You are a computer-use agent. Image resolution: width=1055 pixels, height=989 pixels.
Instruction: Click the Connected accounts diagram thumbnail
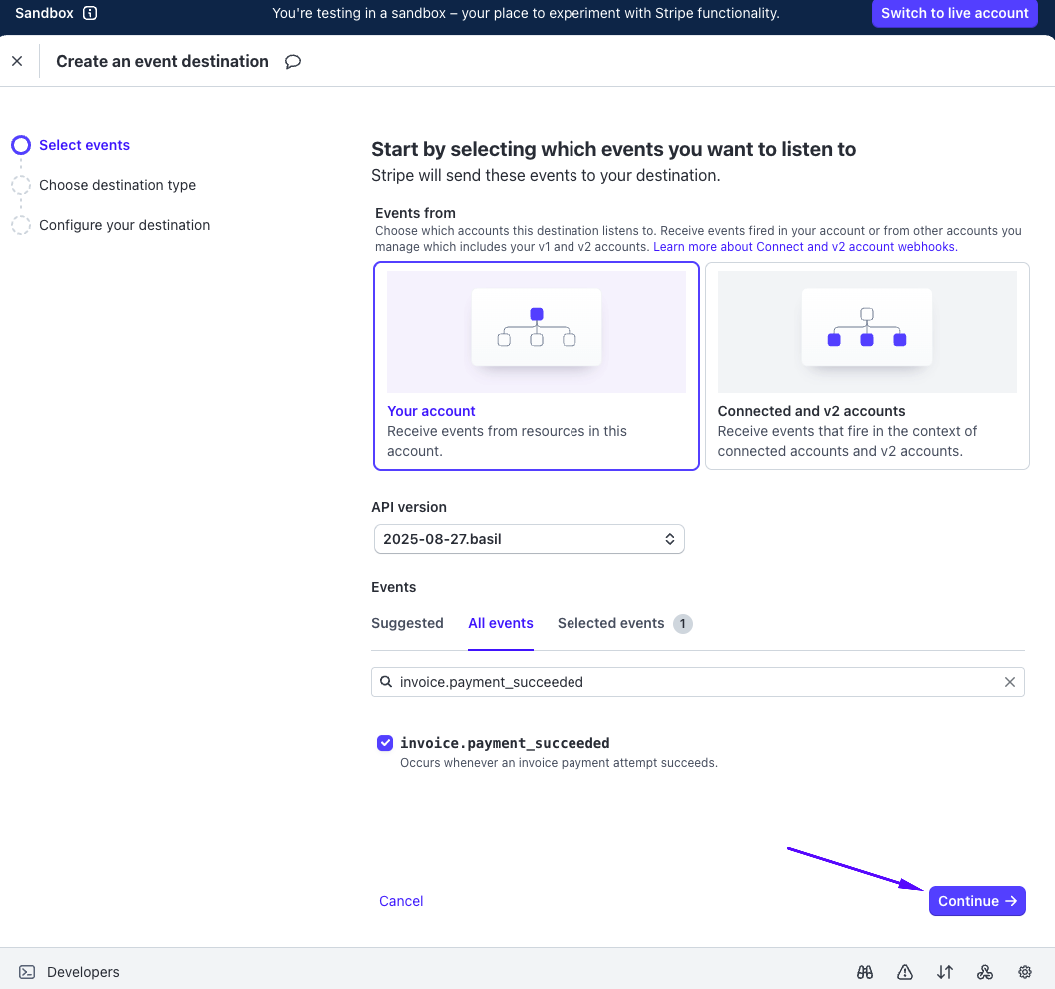click(867, 332)
